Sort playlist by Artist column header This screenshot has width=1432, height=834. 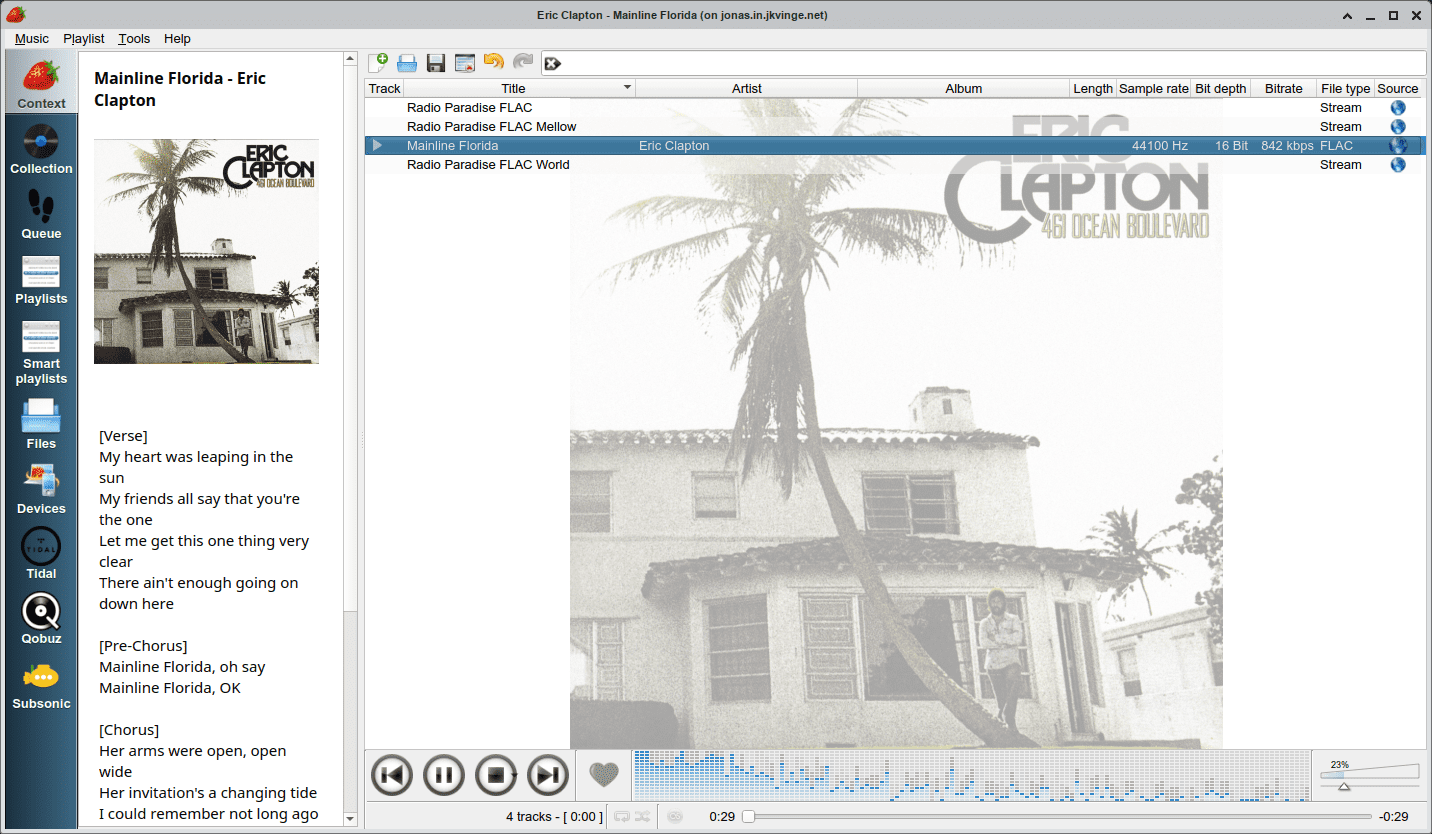point(746,88)
